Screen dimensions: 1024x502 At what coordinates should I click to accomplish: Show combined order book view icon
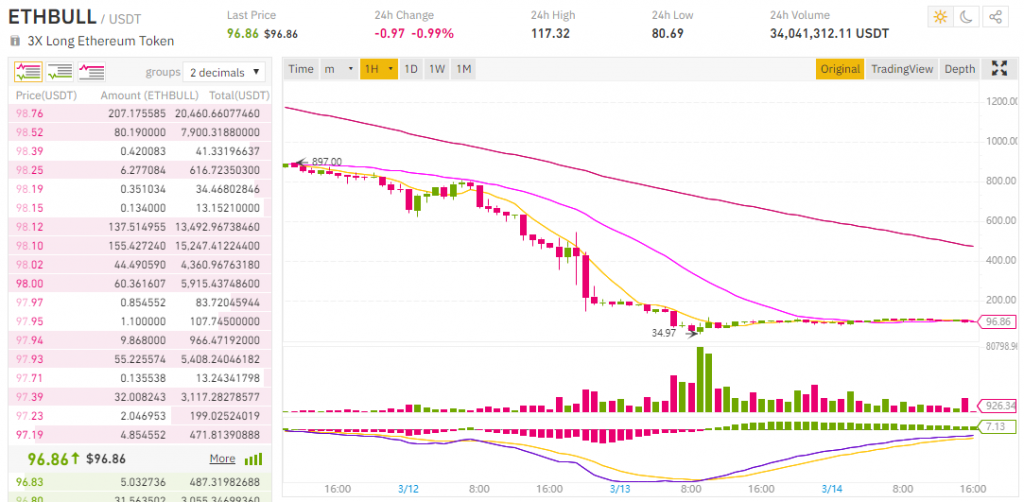coord(28,72)
